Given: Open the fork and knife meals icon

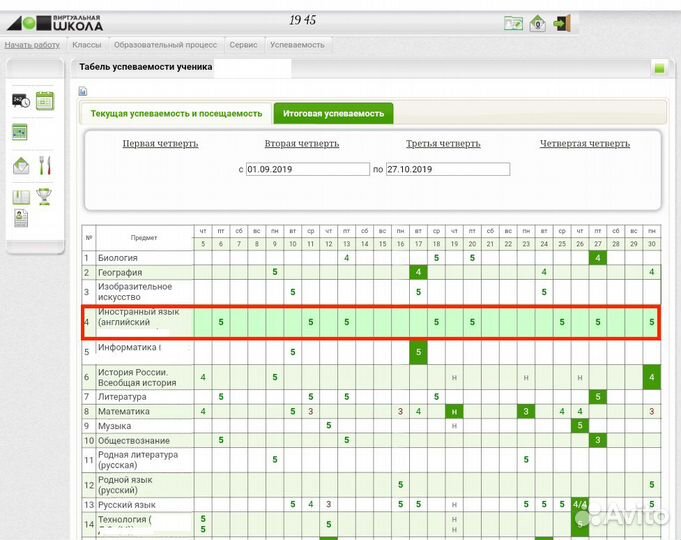Looking at the screenshot, I should click(x=45, y=166).
